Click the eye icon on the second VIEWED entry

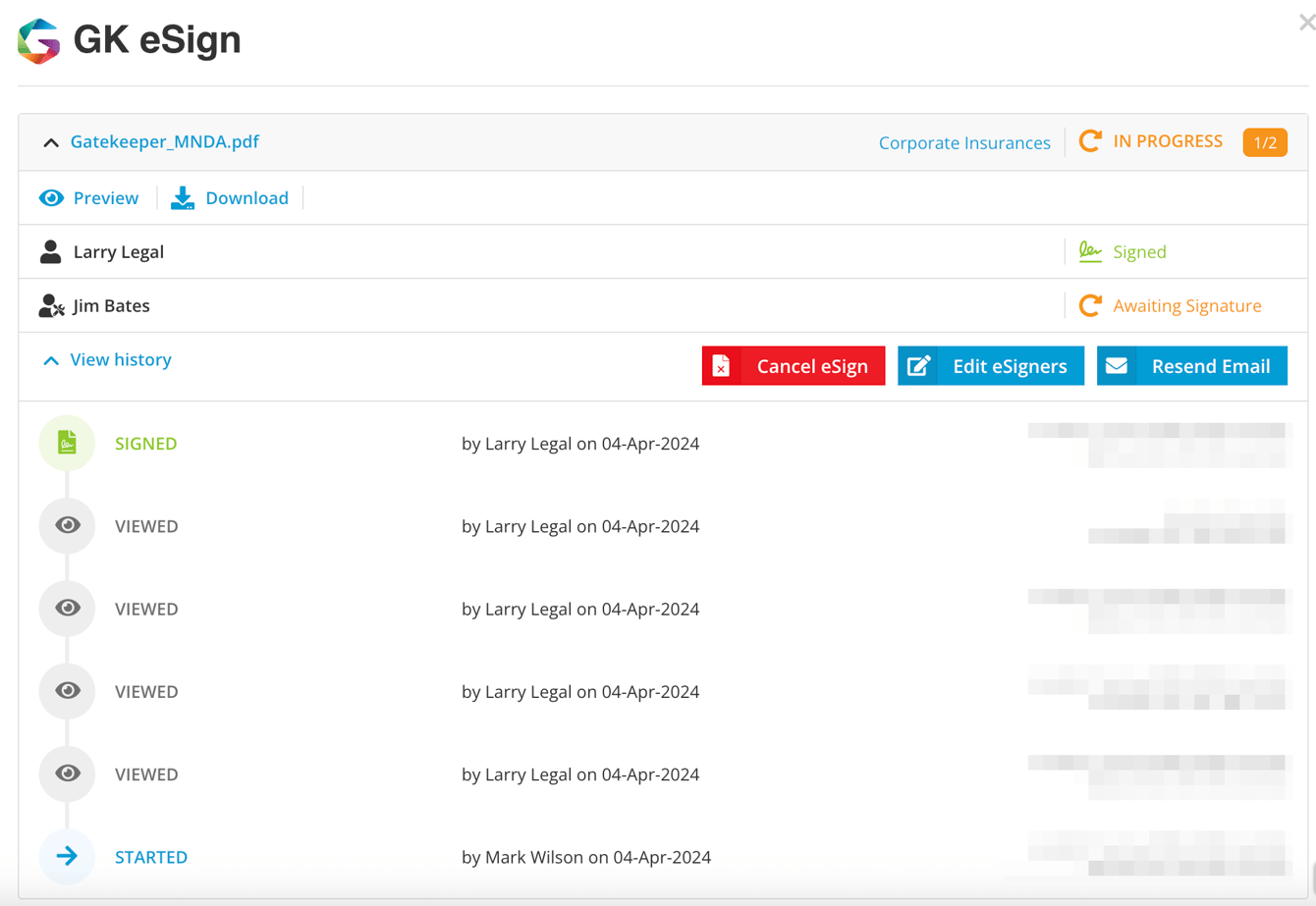pos(66,608)
